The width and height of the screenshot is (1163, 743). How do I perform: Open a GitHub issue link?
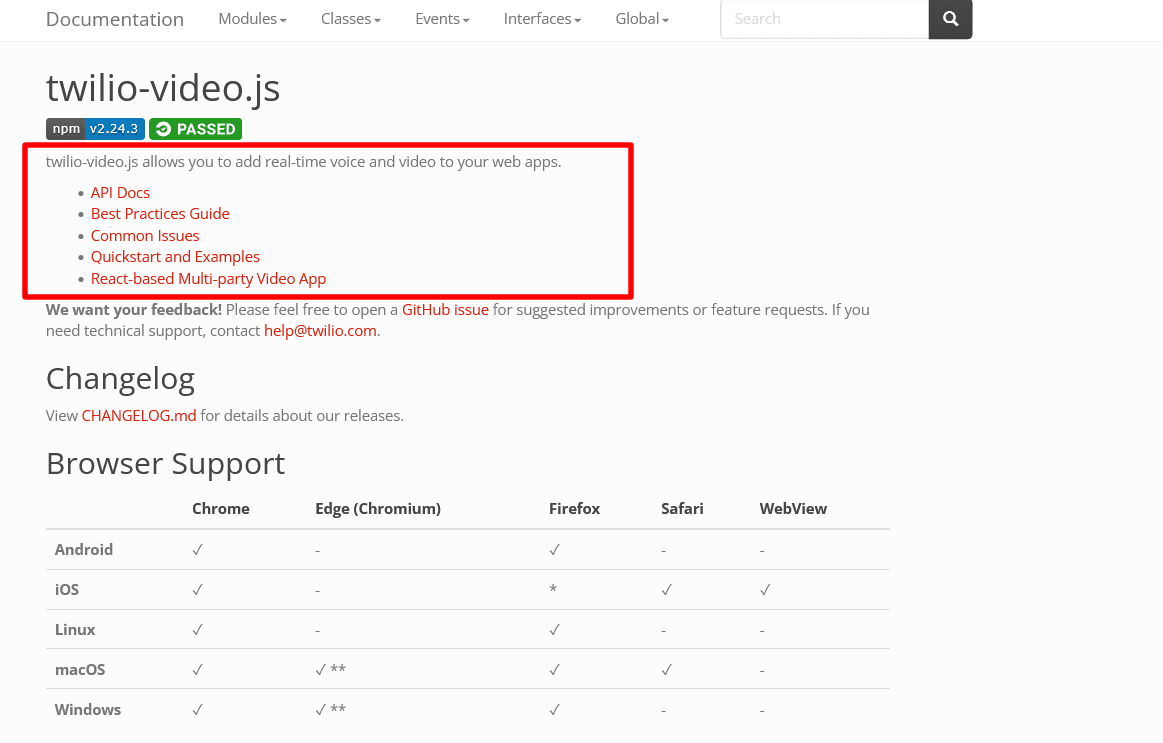click(x=445, y=309)
